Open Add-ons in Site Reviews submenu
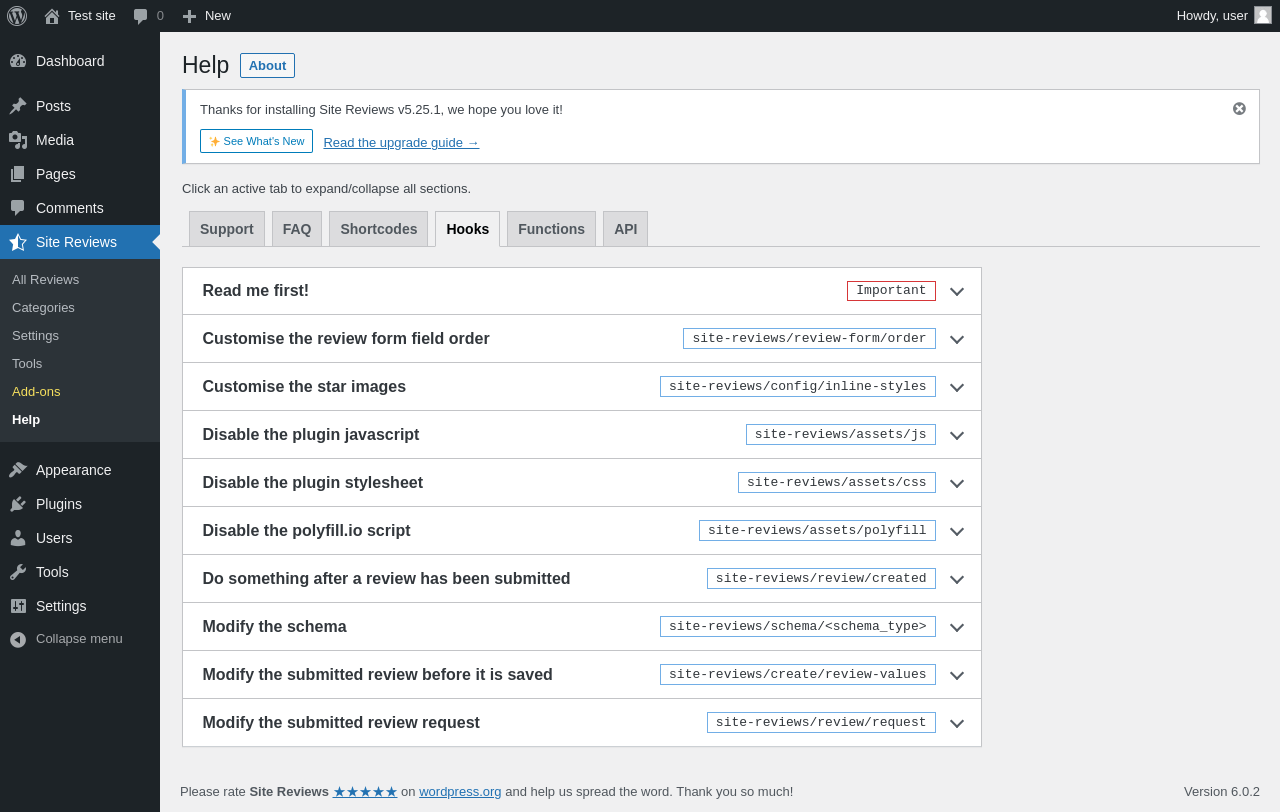 [36, 391]
